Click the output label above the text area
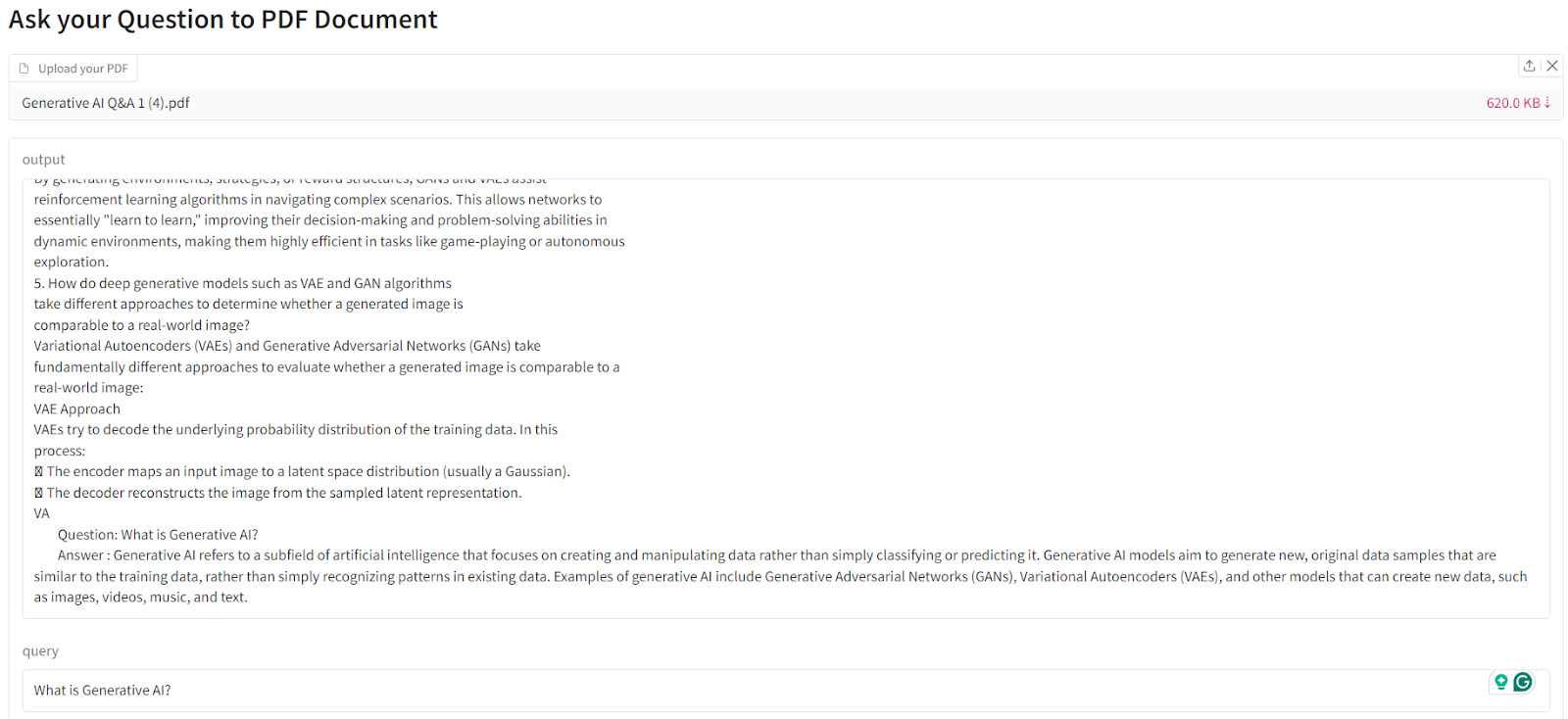Viewport: 1568px width, 719px height. coord(44,160)
